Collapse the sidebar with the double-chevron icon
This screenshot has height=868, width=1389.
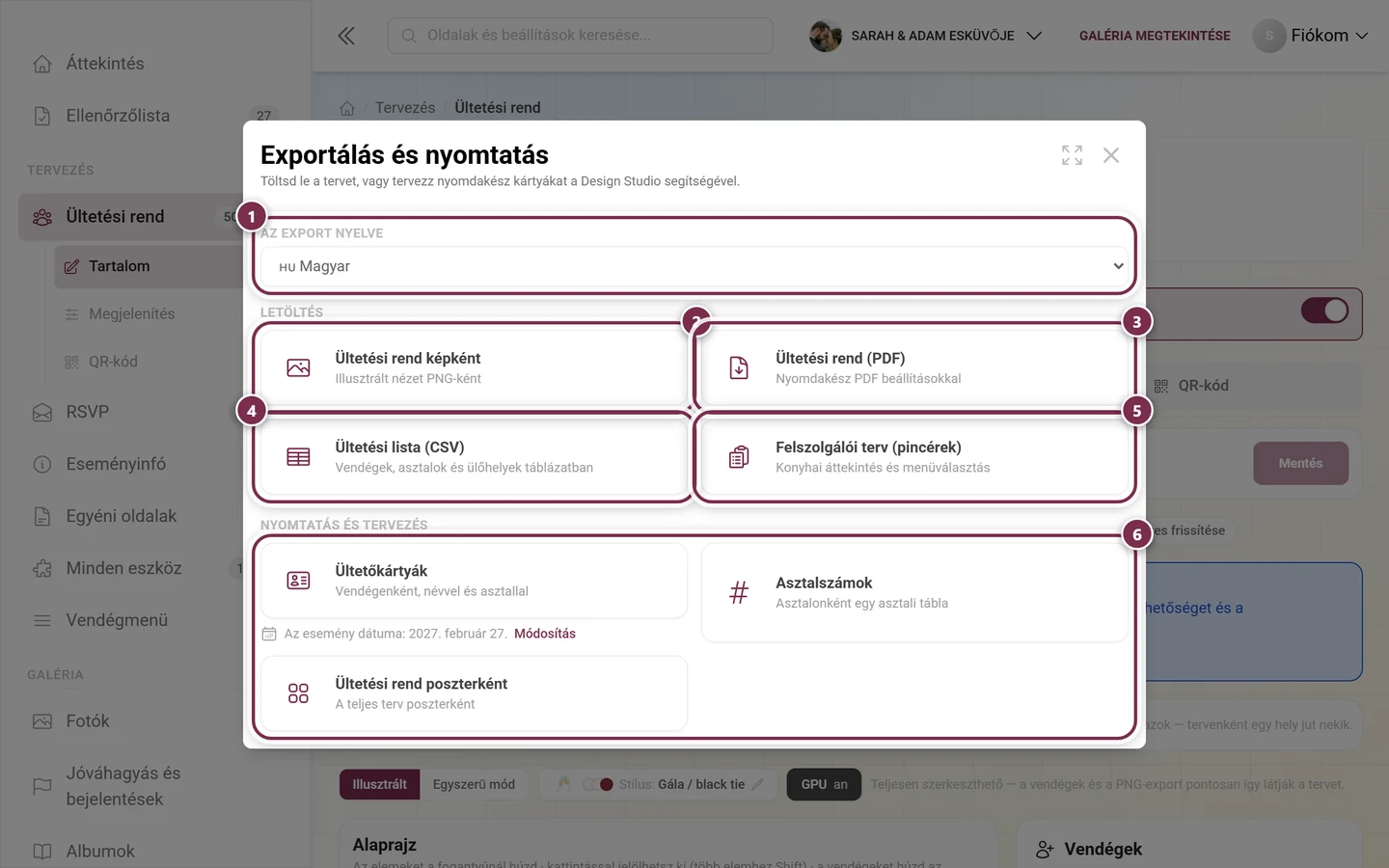[x=346, y=36]
